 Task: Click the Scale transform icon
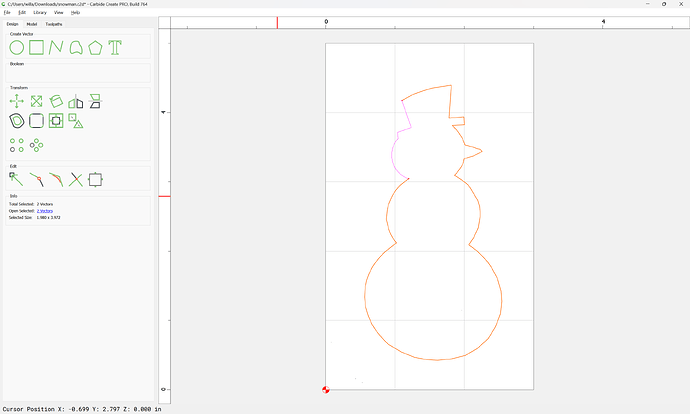pos(36,101)
